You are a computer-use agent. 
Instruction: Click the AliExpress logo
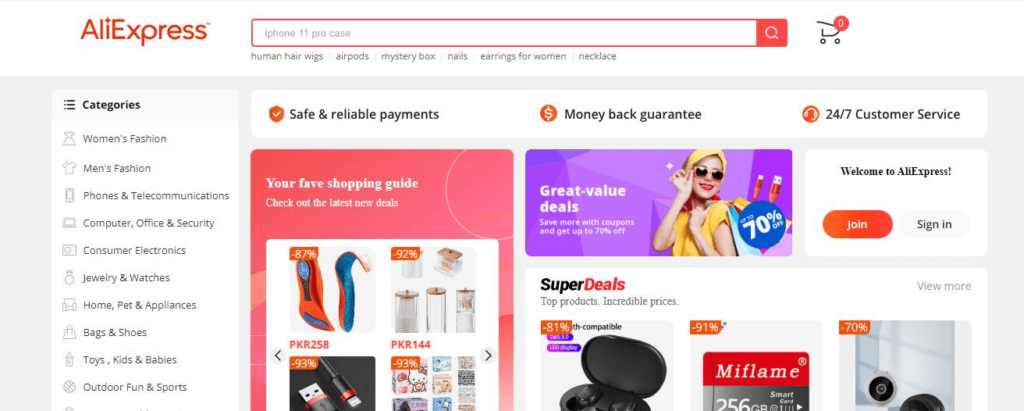[x=144, y=31]
